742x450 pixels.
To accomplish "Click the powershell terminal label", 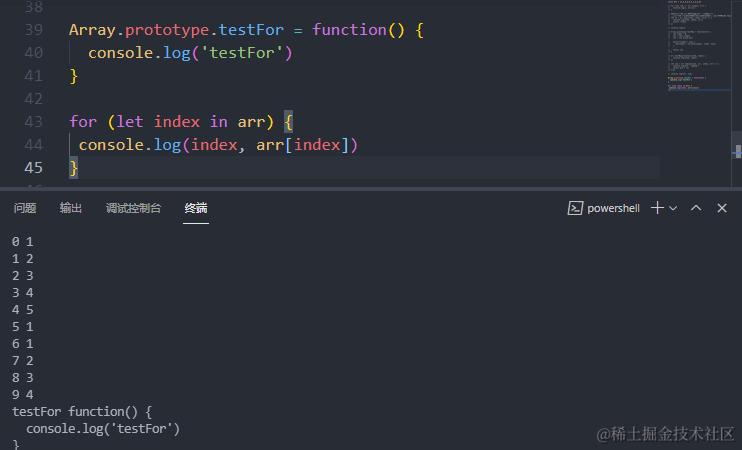I will click(613, 208).
